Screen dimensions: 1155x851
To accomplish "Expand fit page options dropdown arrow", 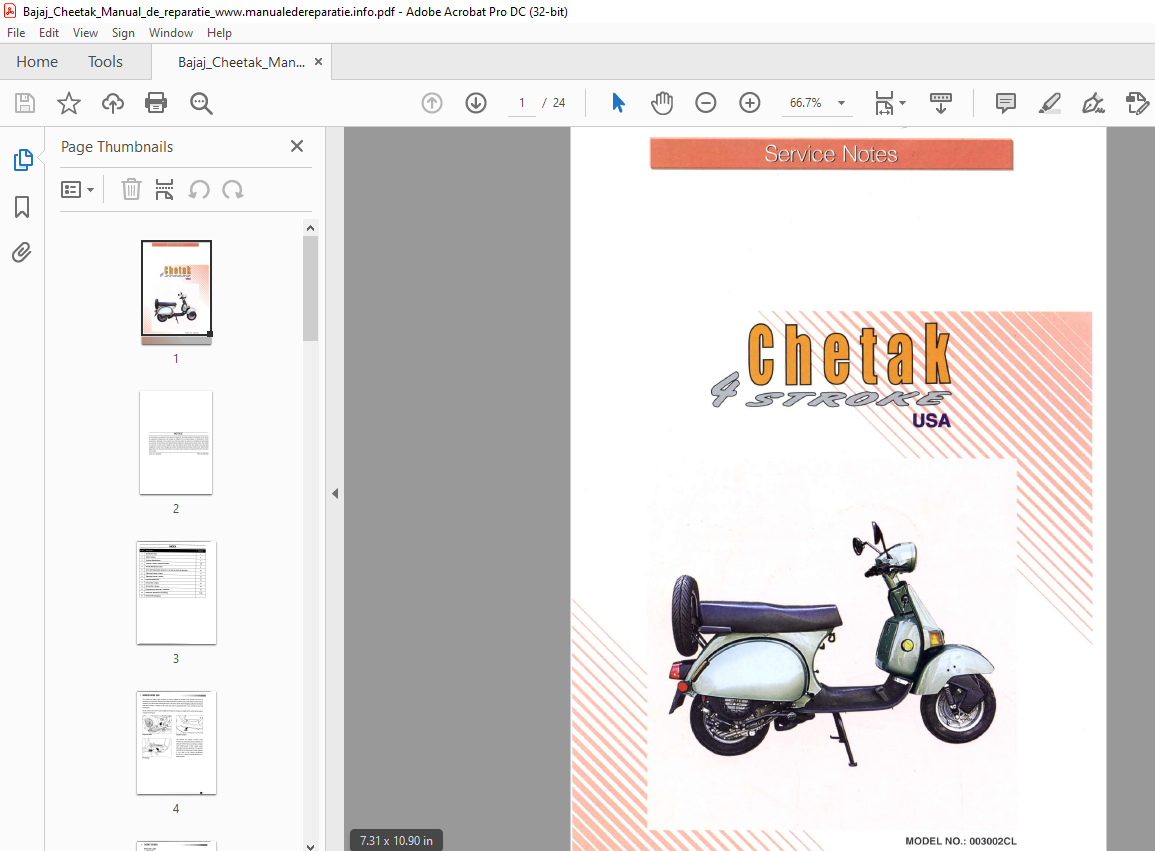I will coord(903,103).
